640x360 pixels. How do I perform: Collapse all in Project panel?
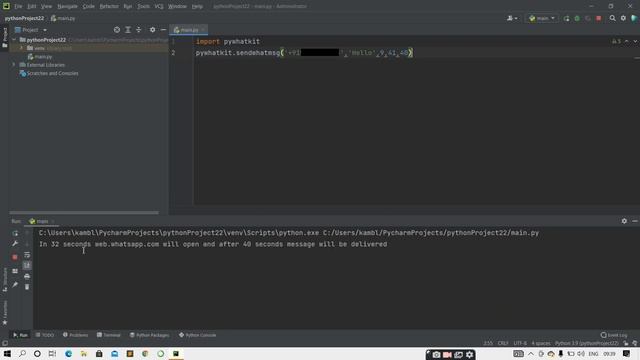139,30
